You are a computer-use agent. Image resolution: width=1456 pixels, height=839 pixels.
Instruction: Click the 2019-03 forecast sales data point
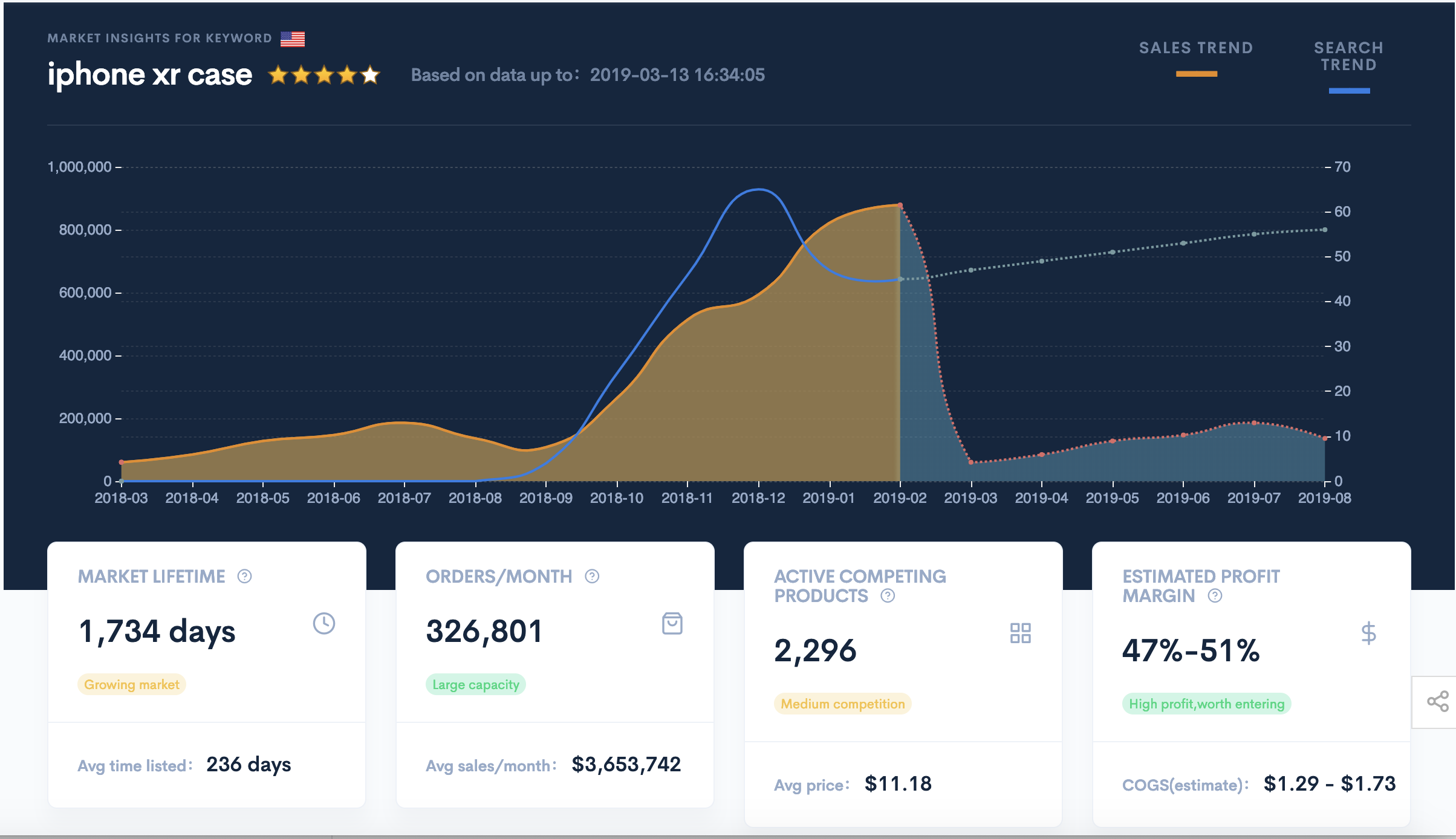click(x=971, y=462)
